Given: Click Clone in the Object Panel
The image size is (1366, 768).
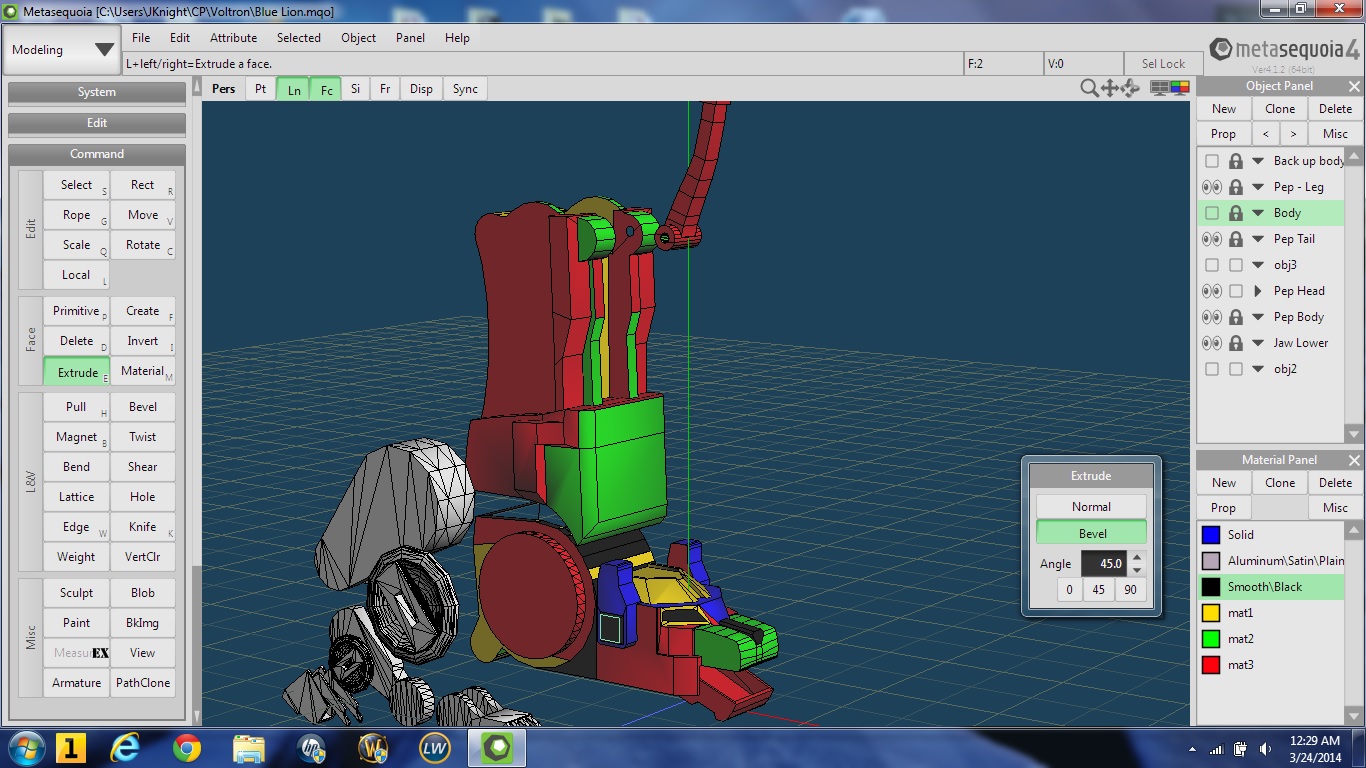Looking at the screenshot, I should [1280, 109].
